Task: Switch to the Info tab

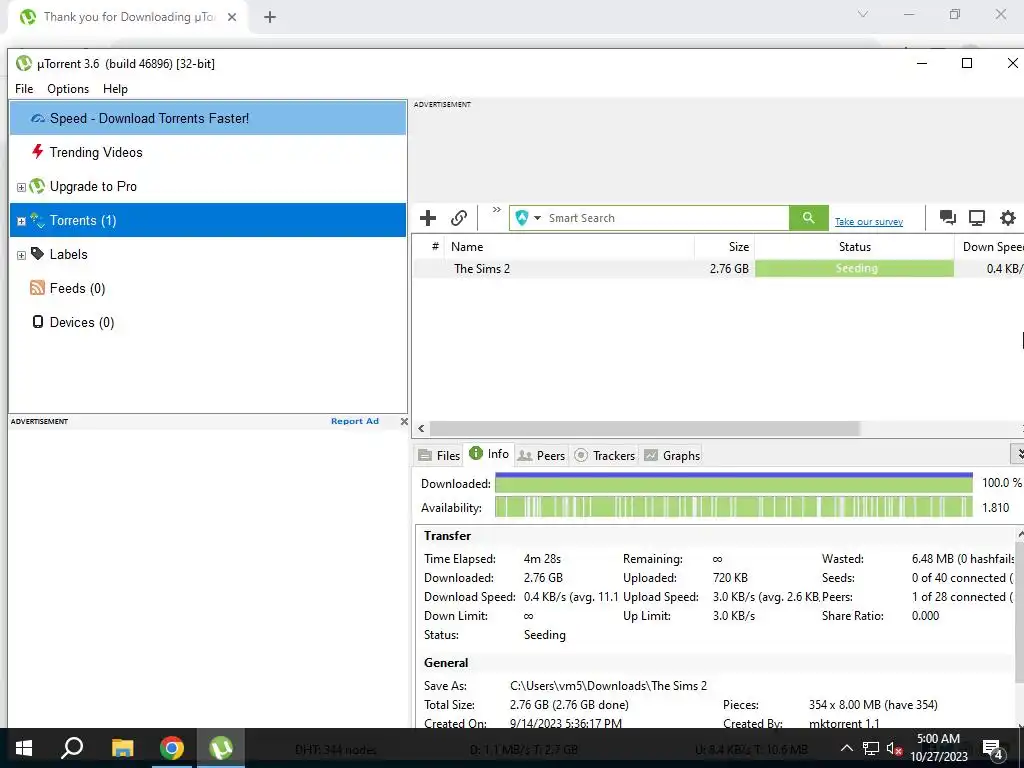Action: click(x=489, y=454)
